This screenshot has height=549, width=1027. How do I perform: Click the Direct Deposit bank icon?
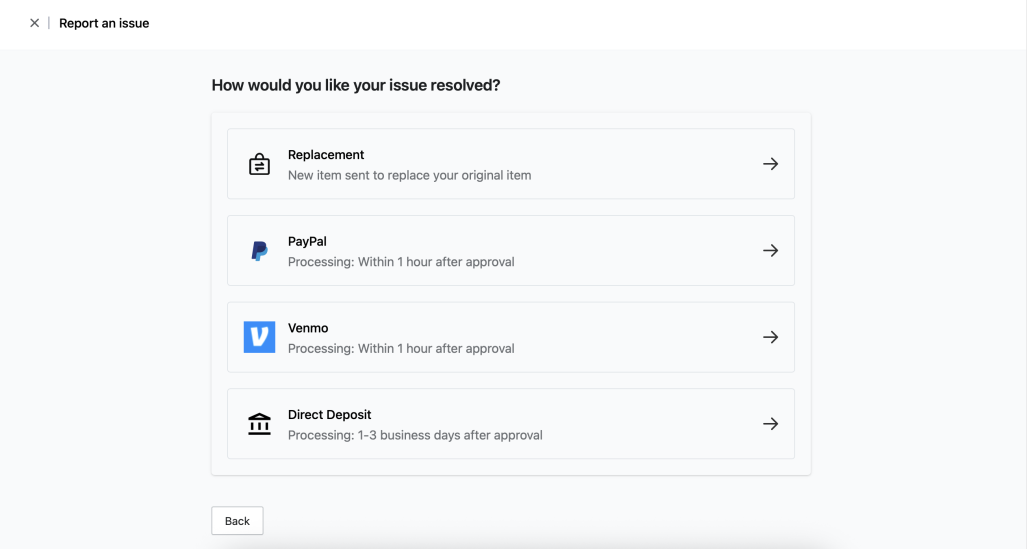[x=259, y=424]
